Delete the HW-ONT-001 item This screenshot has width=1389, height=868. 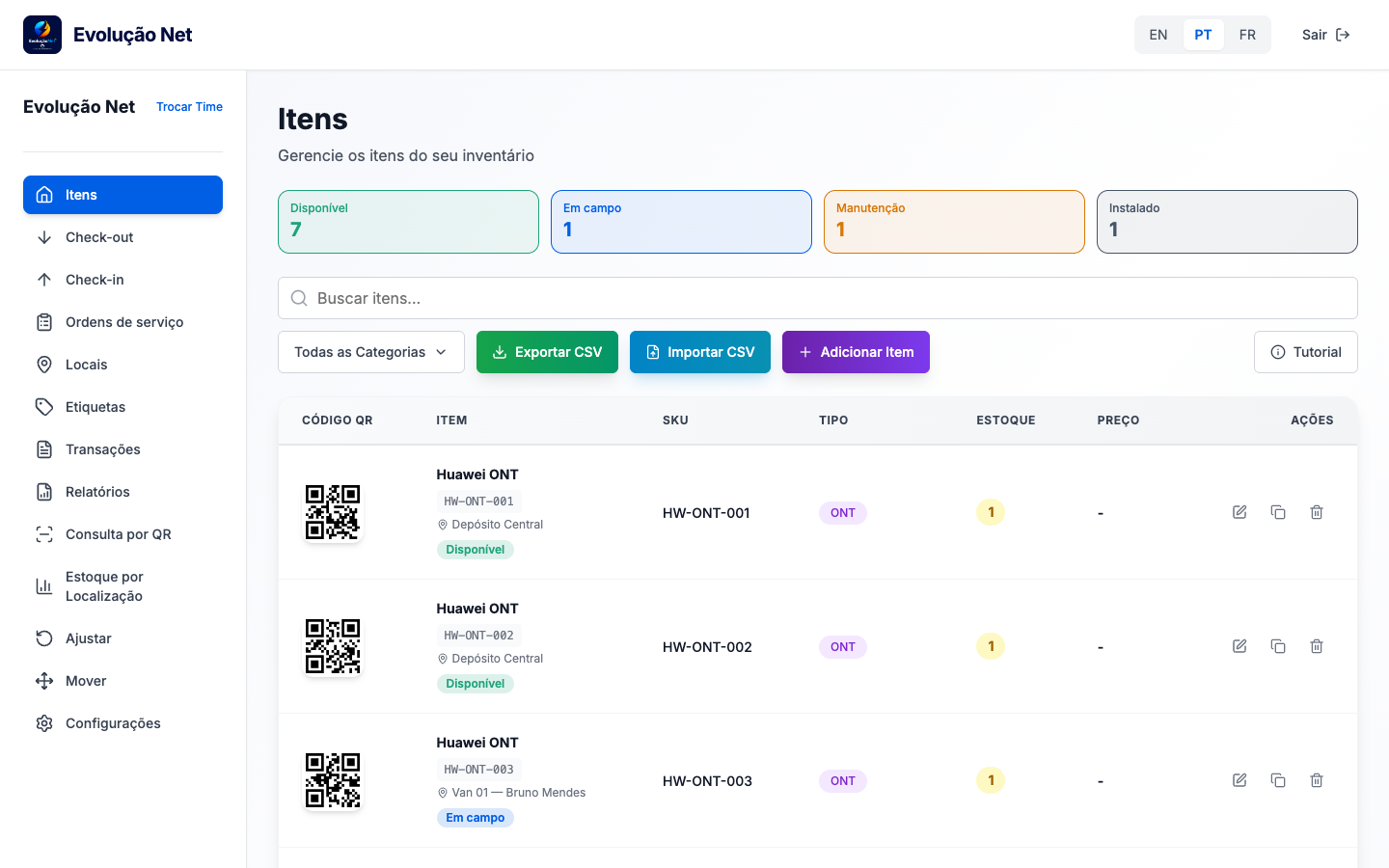[1317, 512]
